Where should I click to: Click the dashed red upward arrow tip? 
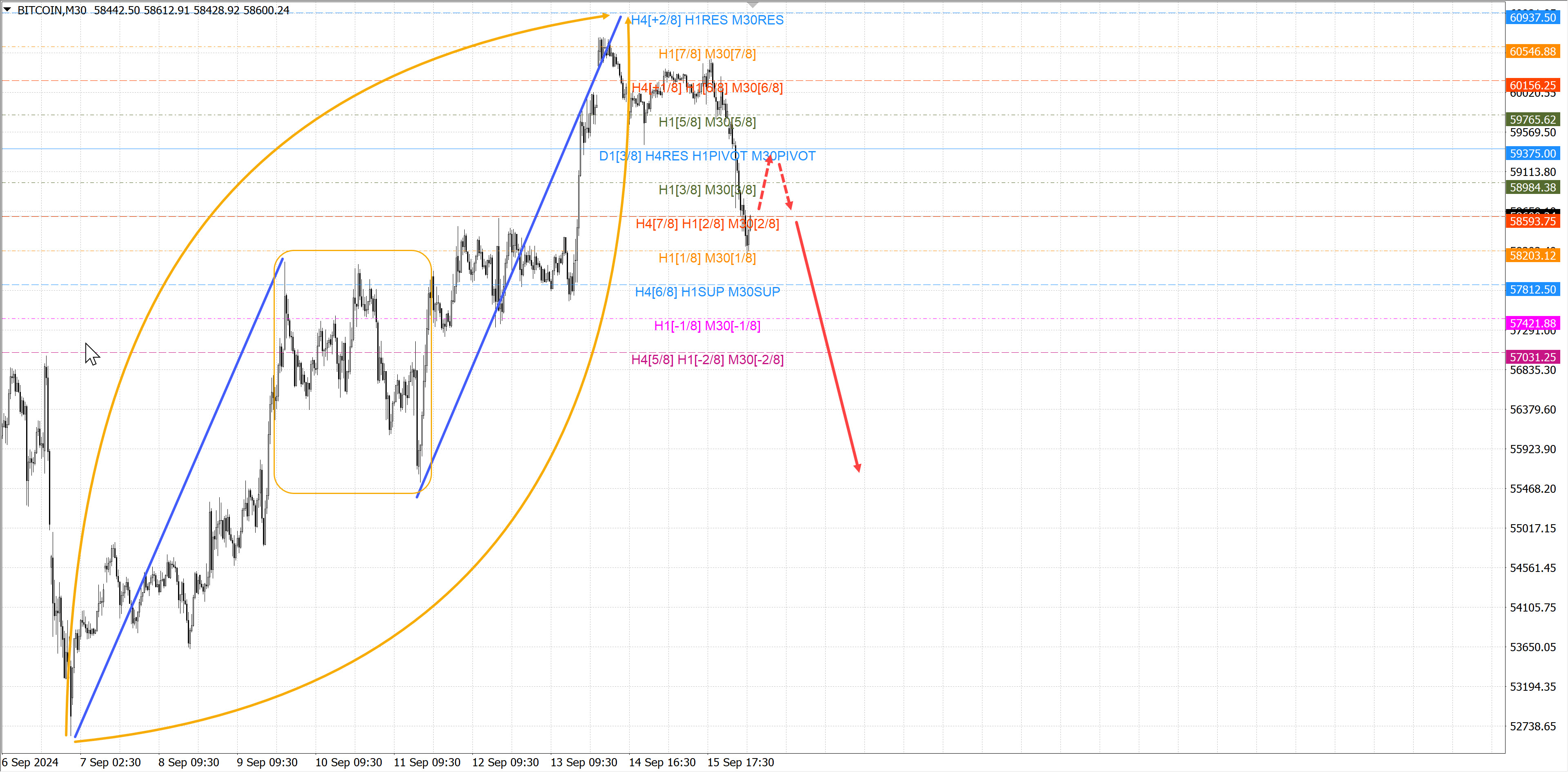coord(769,158)
